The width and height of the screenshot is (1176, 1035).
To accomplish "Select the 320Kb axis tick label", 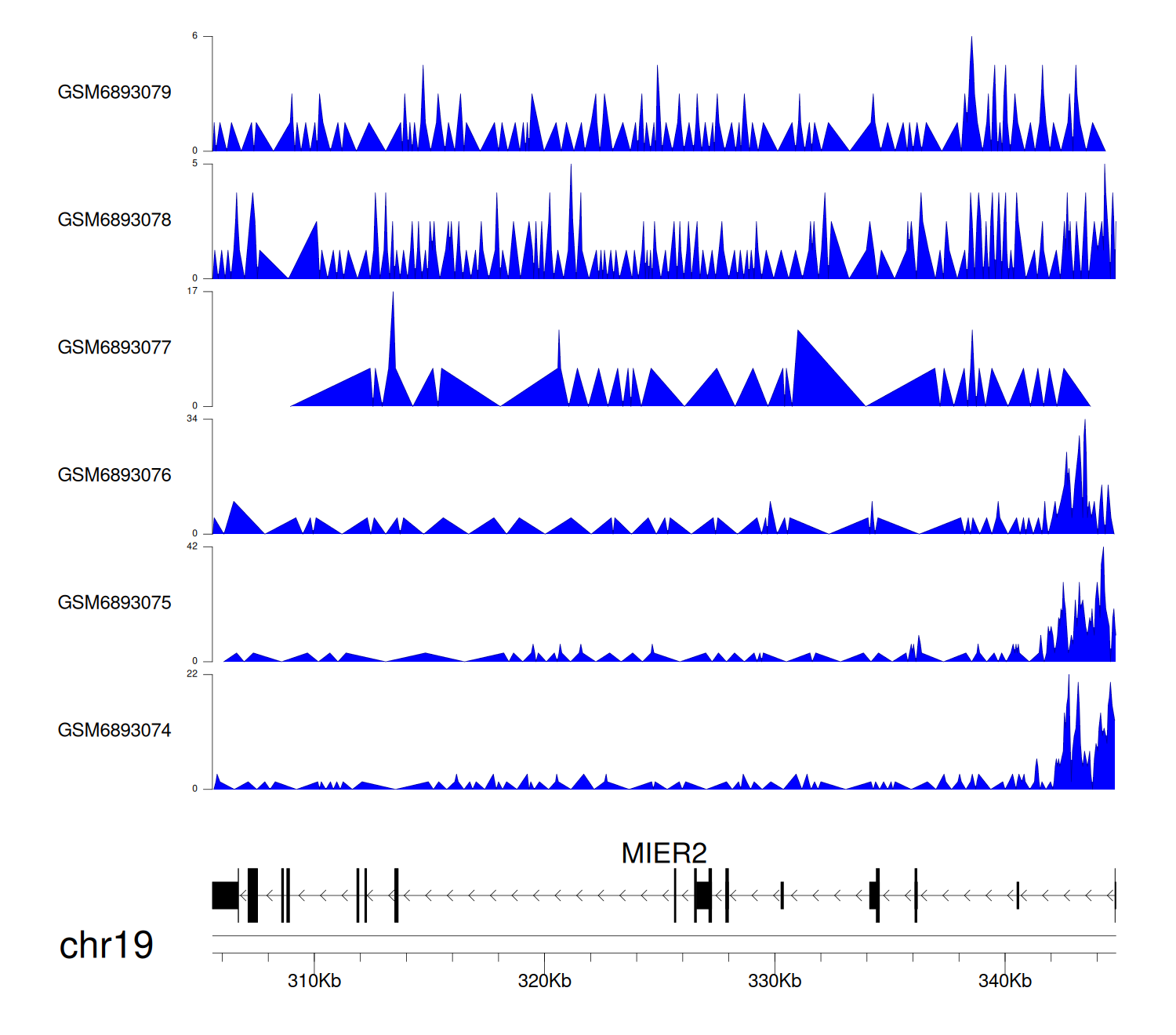I will pos(545,981).
